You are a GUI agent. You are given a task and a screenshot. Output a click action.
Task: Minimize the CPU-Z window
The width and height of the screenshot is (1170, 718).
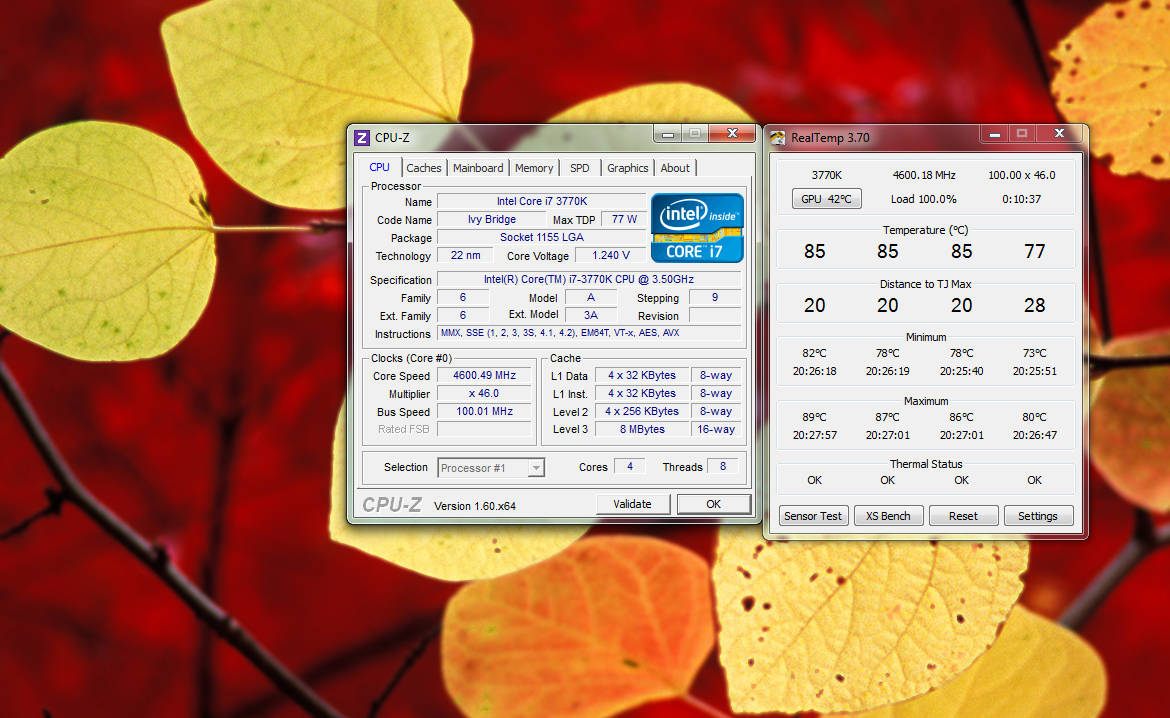coord(668,134)
